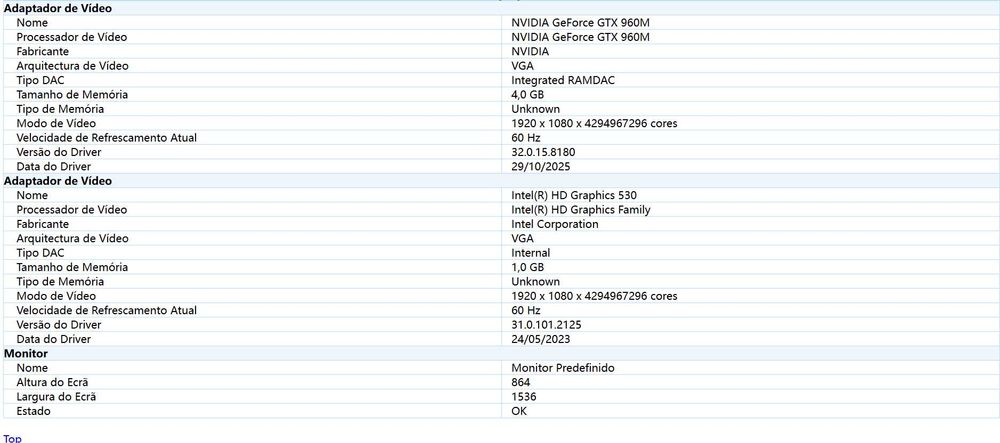
Task: Select the driver date "24/05/2023"
Action: pos(540,339)
